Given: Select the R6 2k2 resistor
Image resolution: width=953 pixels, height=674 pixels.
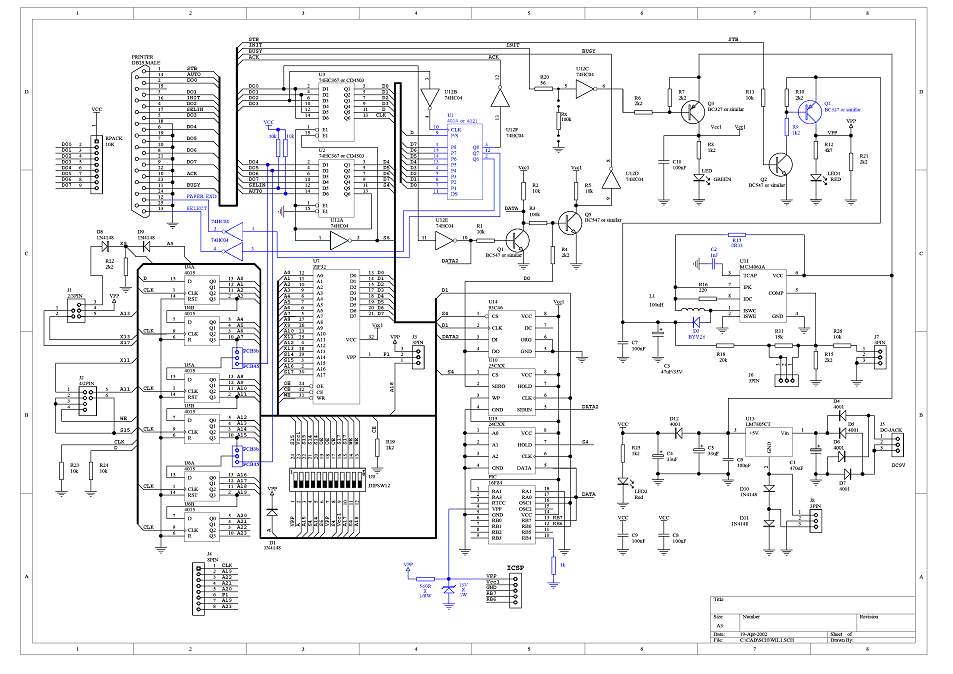Looking at the screenshot, I should point(644,112).
